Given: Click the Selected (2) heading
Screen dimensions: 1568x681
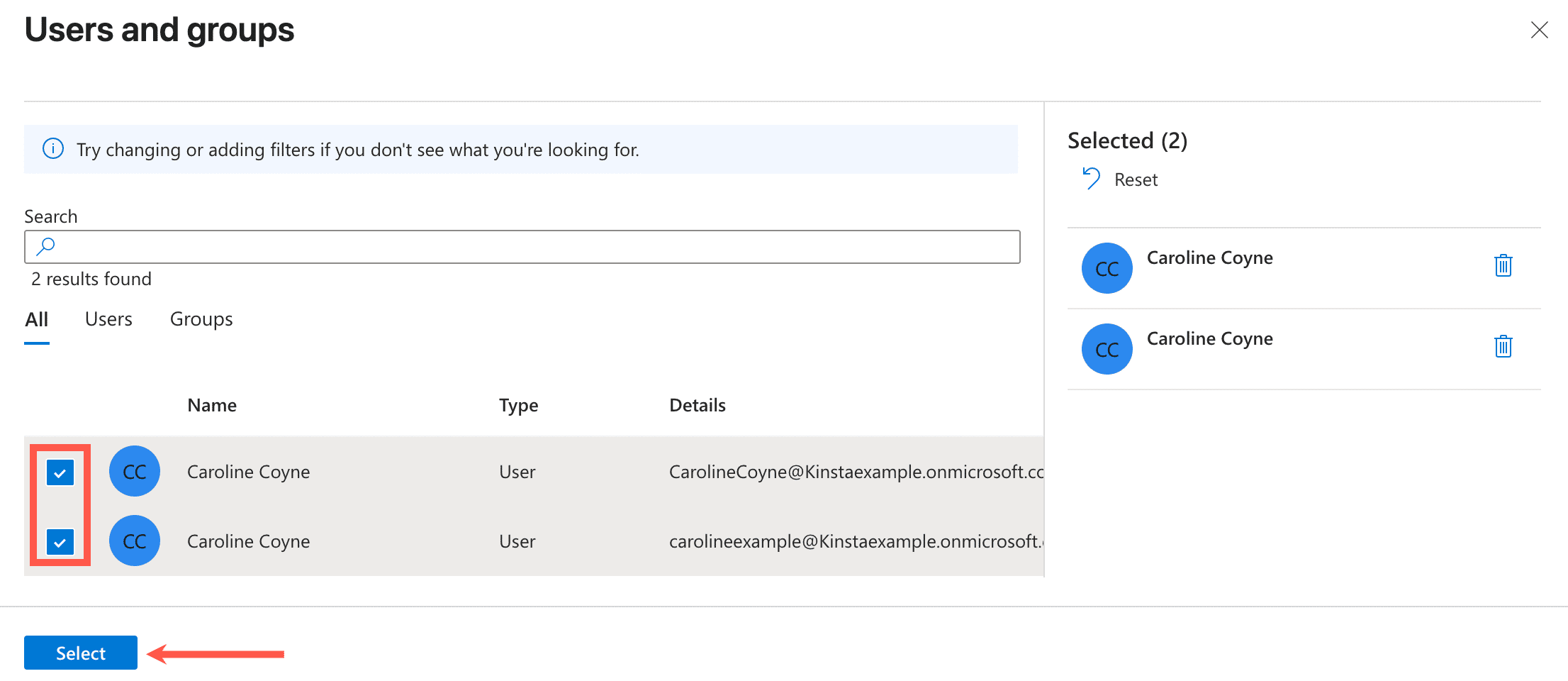Looking at the screenshot, I should pyautogui.click(x=1127, y=140).
